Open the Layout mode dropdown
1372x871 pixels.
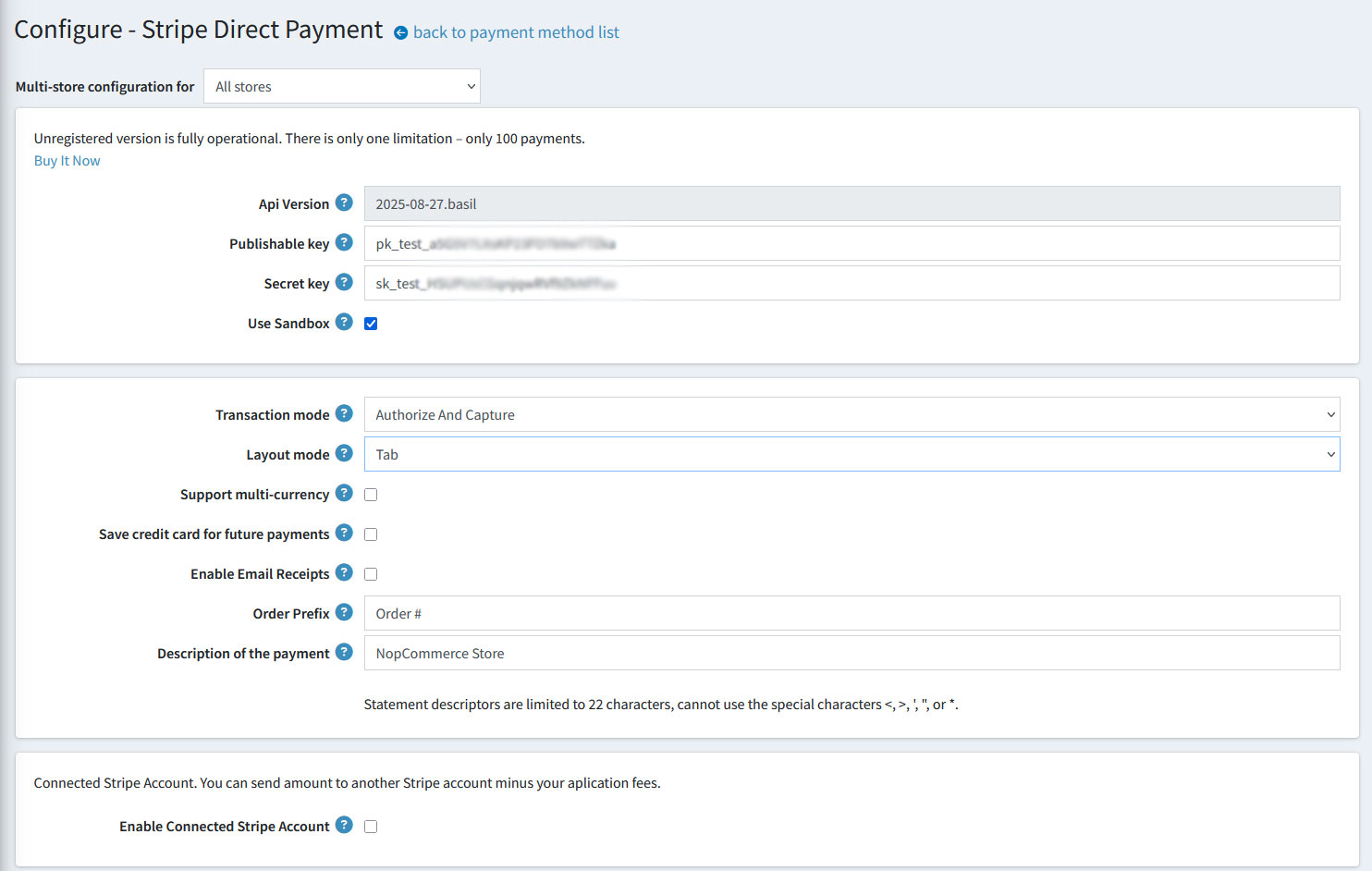pos(851,455)
